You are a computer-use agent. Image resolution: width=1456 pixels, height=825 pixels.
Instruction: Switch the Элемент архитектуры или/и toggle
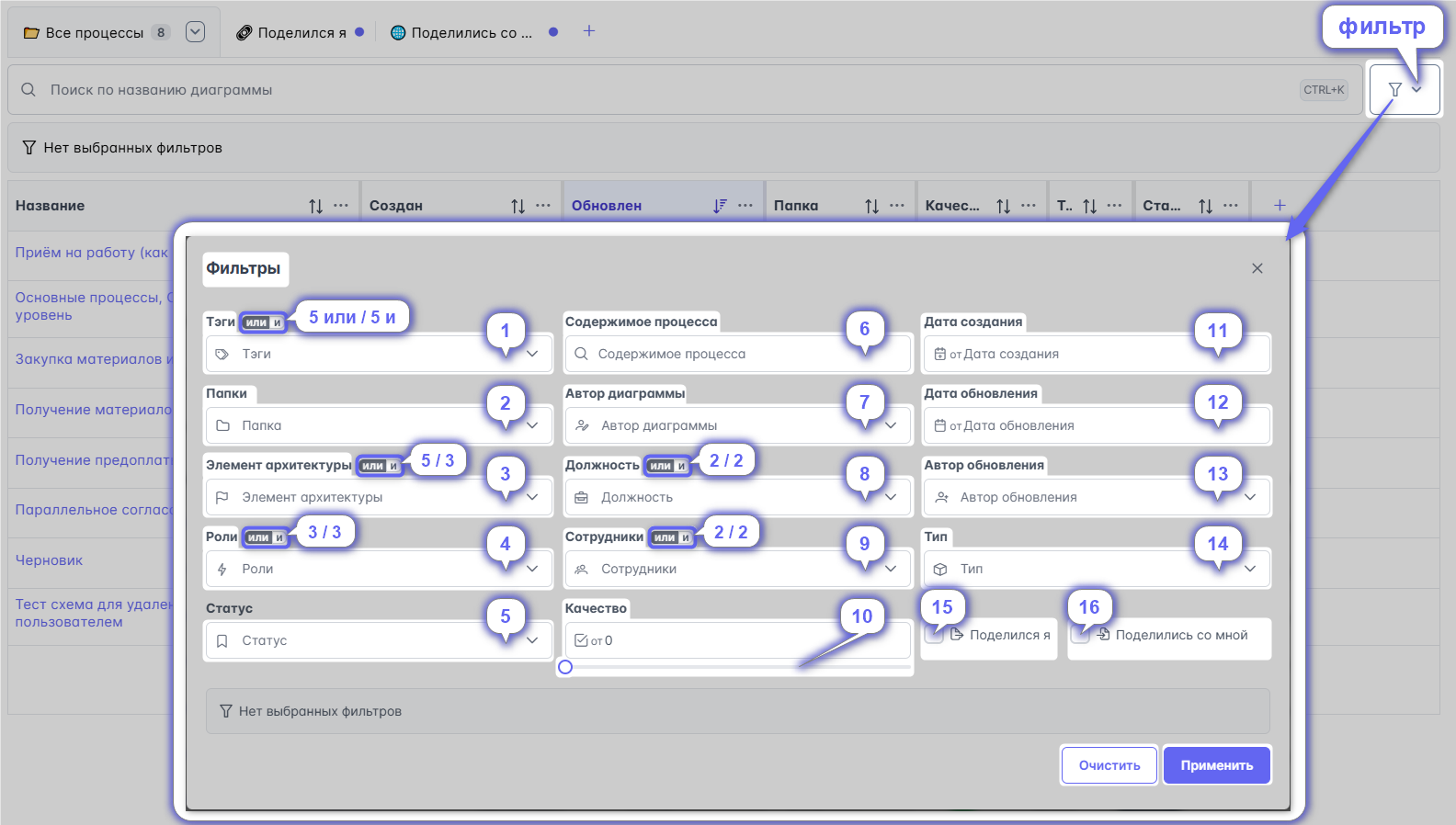coord(379,466)
